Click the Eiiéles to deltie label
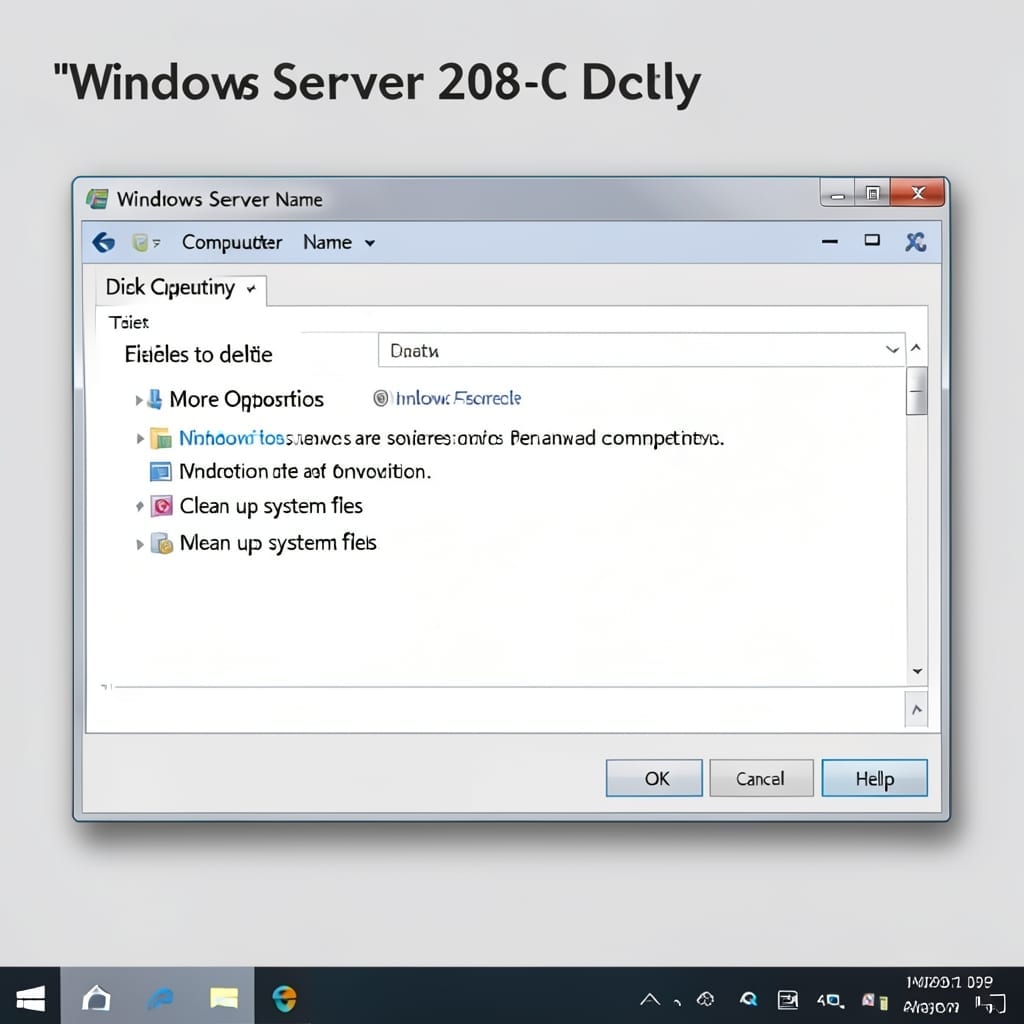Screen dimensions: 1024x1024 click(199, 355)
